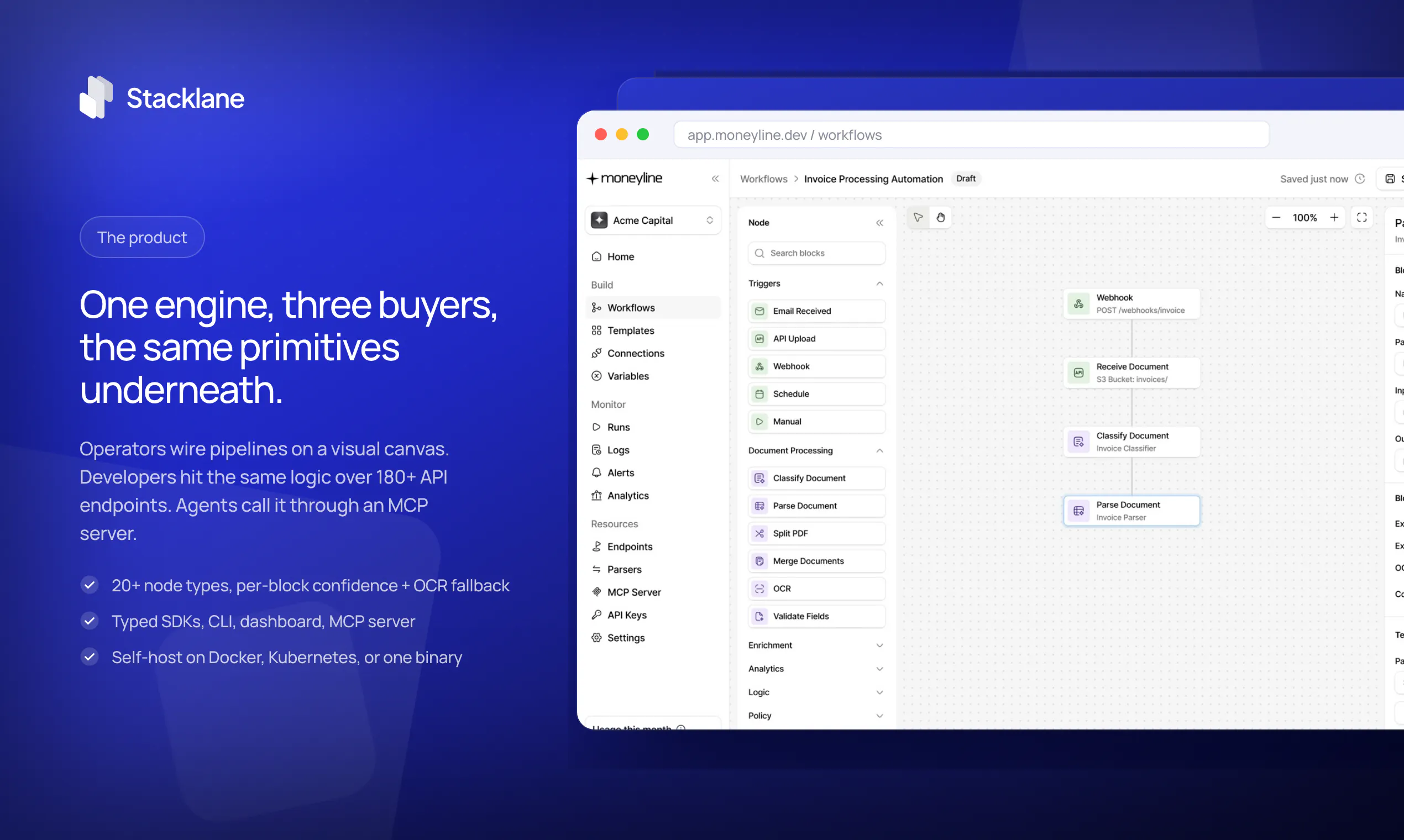Toggle fullscreen canvas view

[1361, 217]
